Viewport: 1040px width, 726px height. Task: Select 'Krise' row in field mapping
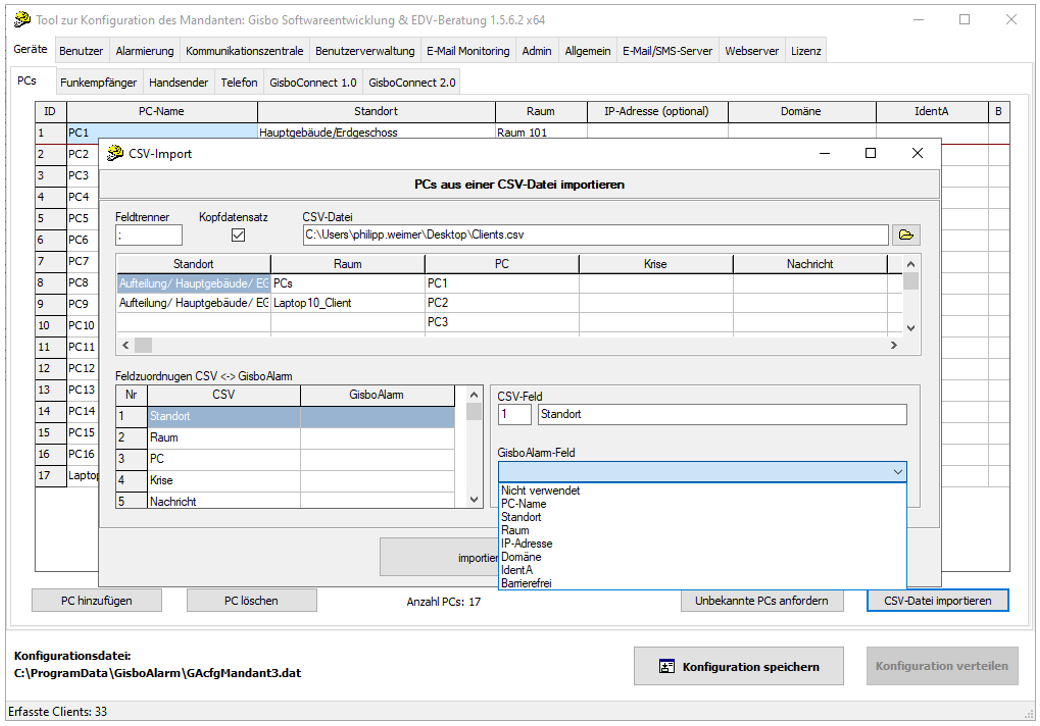tap(285, 480)
